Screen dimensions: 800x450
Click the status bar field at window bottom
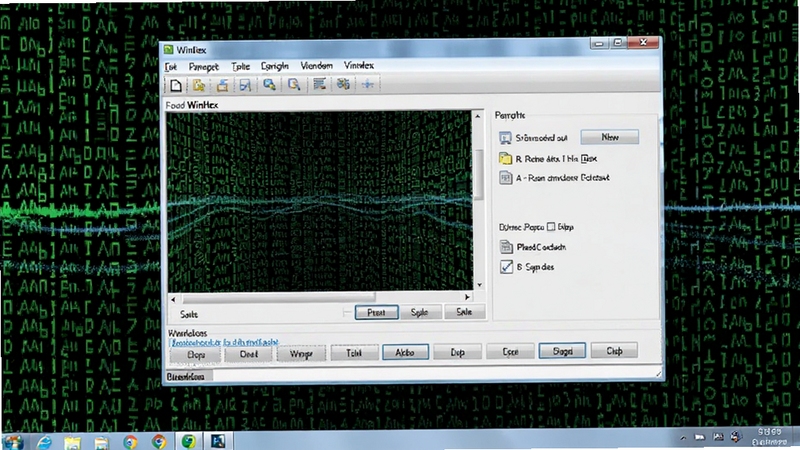(412, 376)
